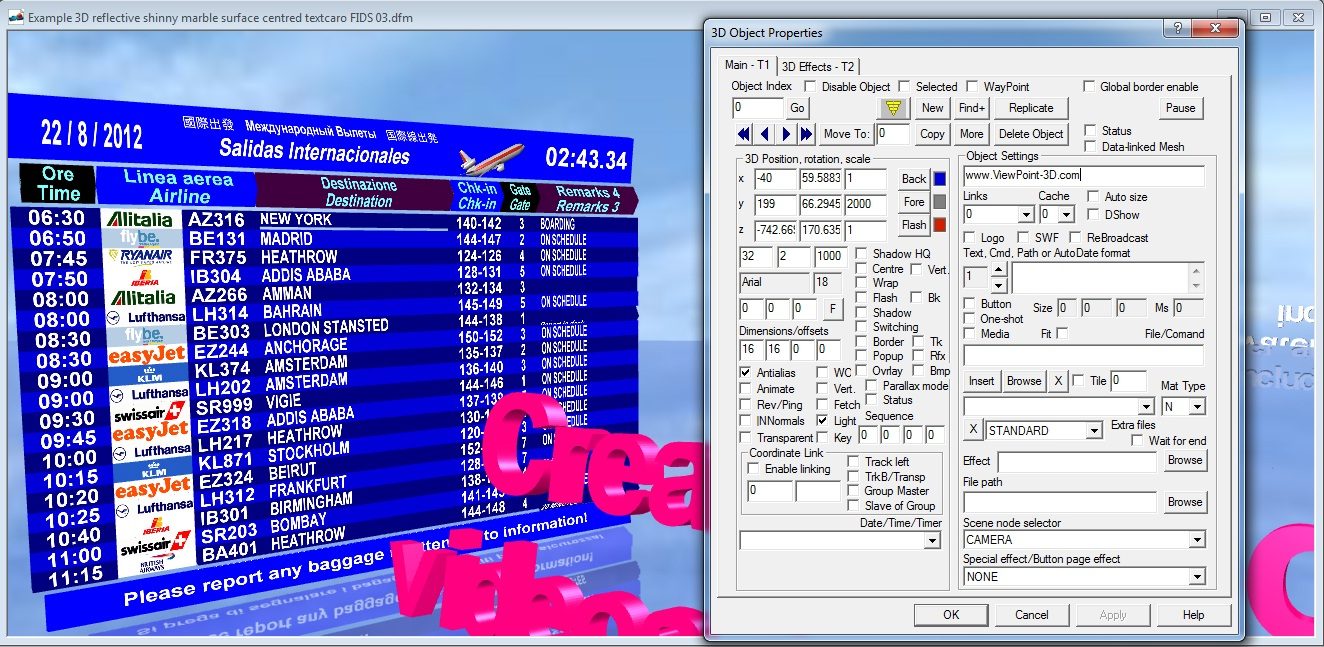This screenshot has height=647, width=1324.
Task: Enable the Disable Object checkbox
Action: [x=810, y=87]
